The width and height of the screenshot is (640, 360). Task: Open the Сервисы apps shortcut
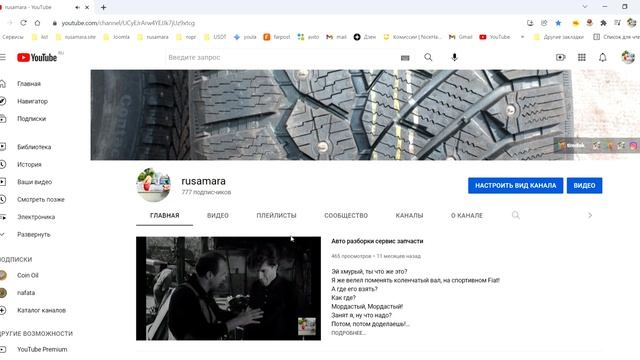point(12,37)
